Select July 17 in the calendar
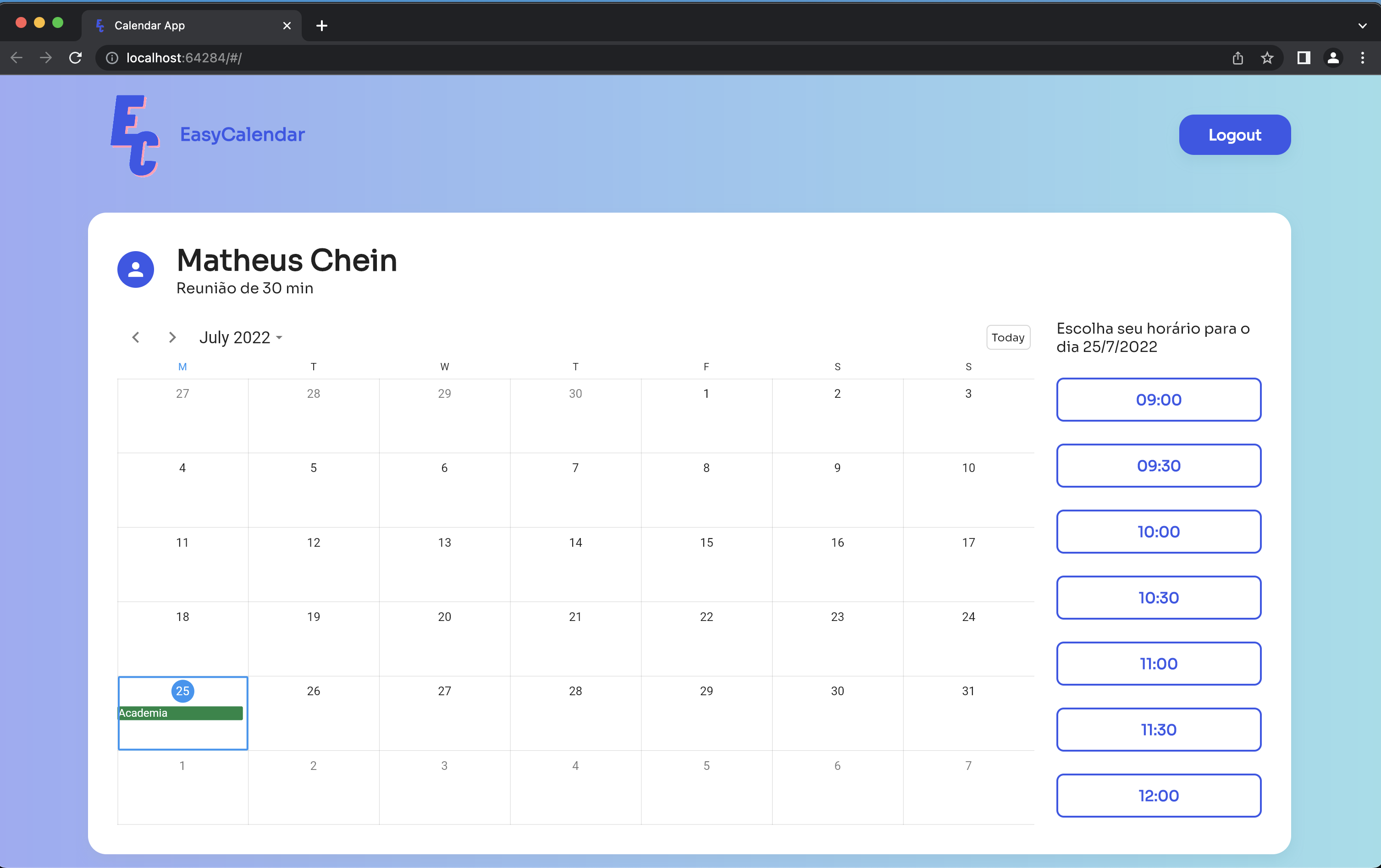This screenshot has height=868, width=1381. click(968, 565)
